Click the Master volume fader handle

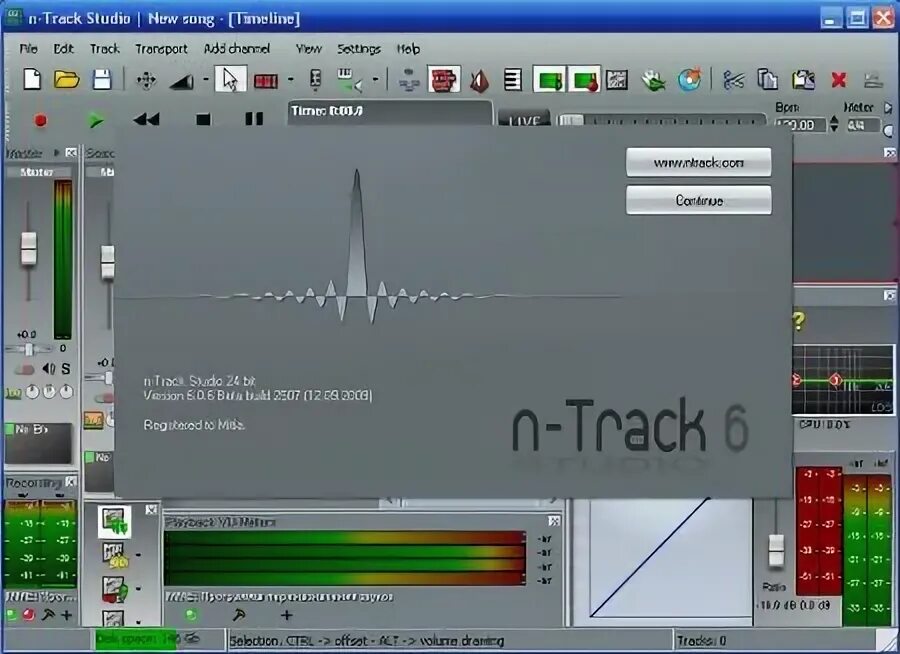[28, 249]
